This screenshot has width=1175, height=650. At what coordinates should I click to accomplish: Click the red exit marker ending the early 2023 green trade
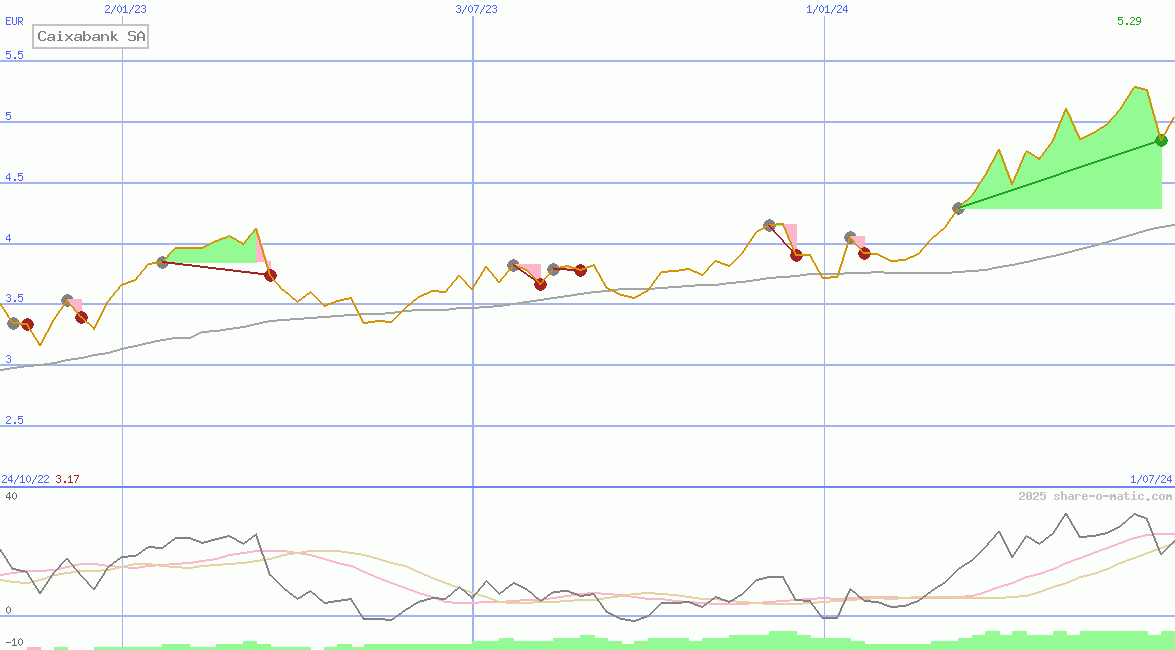(270, 276)
